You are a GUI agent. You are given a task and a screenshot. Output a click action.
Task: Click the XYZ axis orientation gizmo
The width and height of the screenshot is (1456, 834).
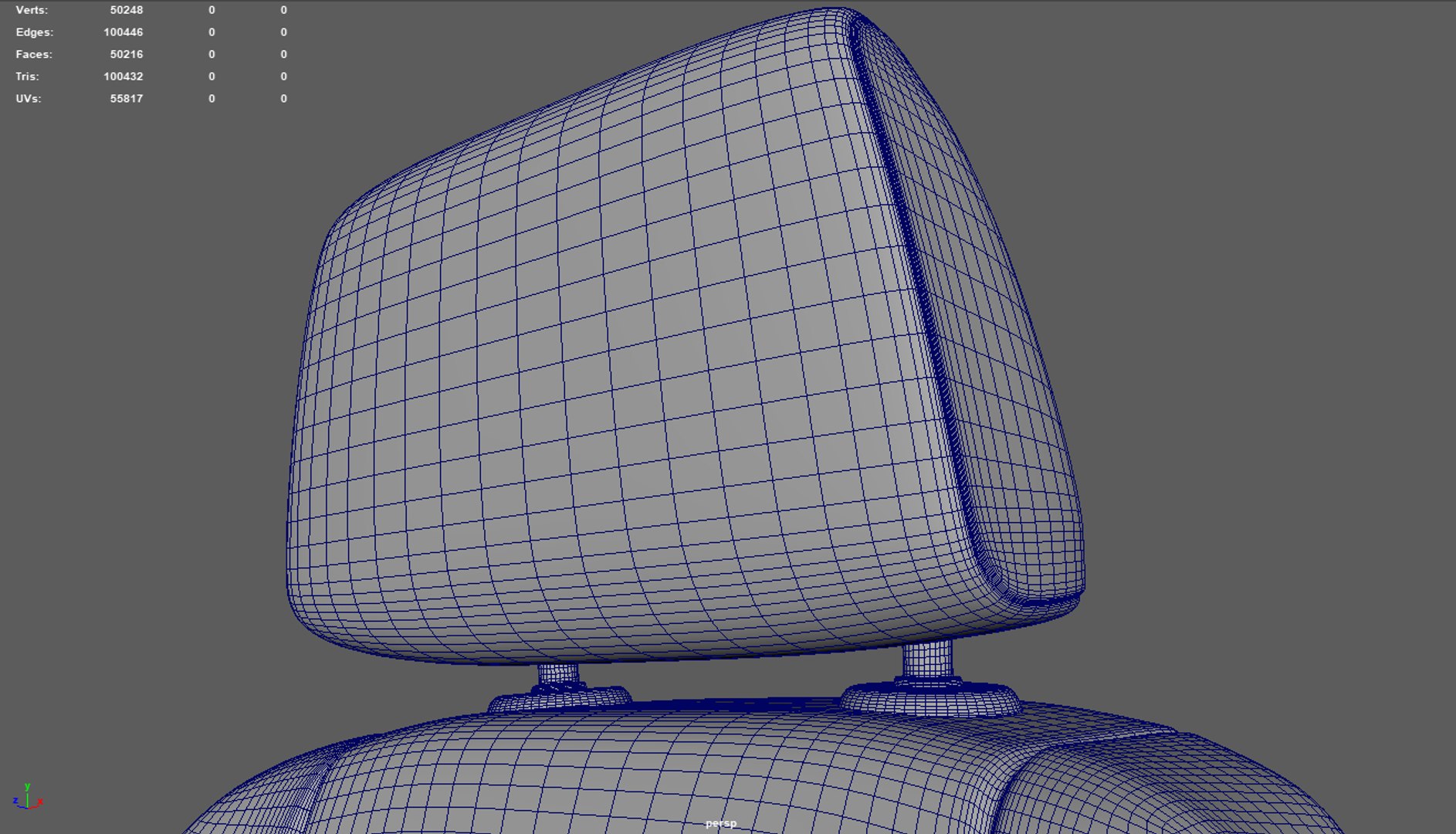coord(28,796)
